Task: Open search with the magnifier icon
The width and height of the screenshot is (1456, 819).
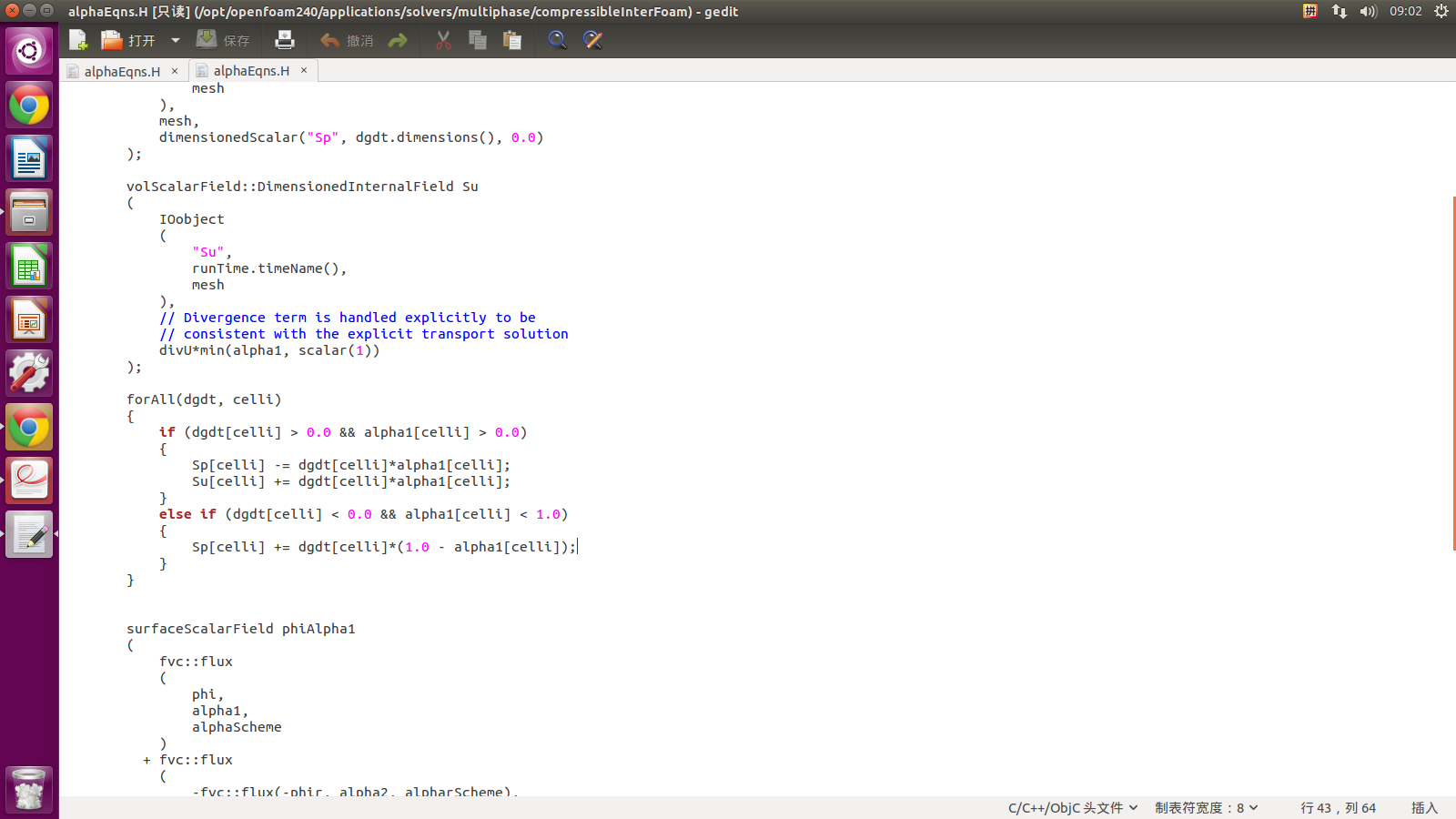Action: (557, 40)
